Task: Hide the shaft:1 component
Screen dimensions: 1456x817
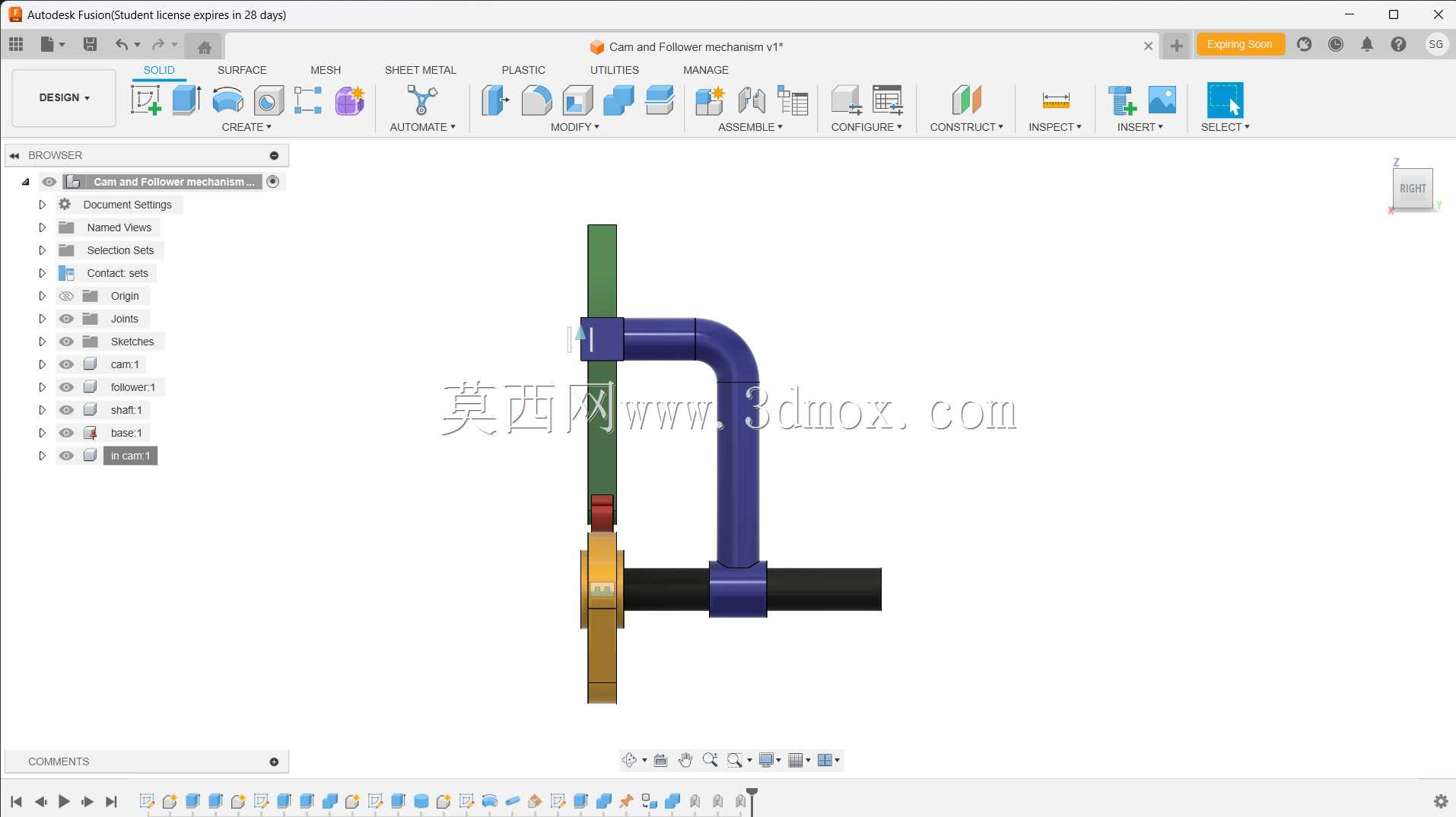Action: click(x=66, y=410)
